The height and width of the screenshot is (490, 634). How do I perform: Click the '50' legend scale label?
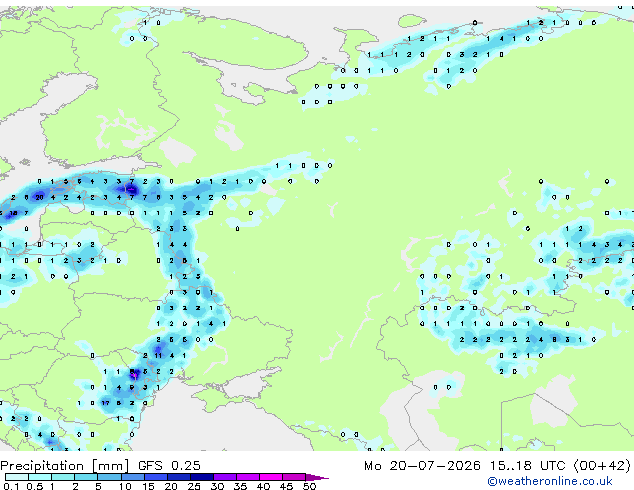pos(309,486)
